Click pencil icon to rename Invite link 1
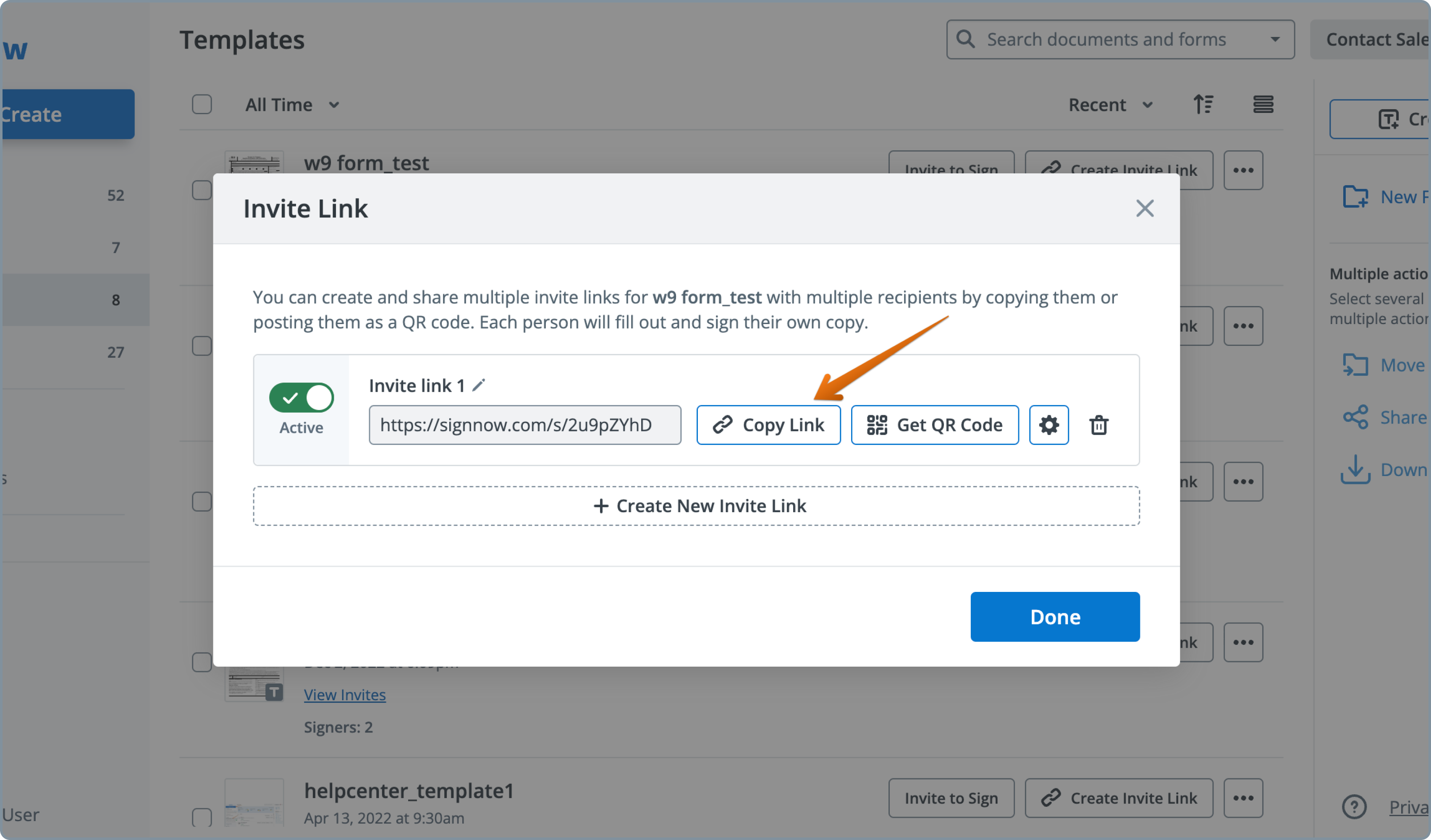Screen dimensions: 1431x840 click(479, 385)
